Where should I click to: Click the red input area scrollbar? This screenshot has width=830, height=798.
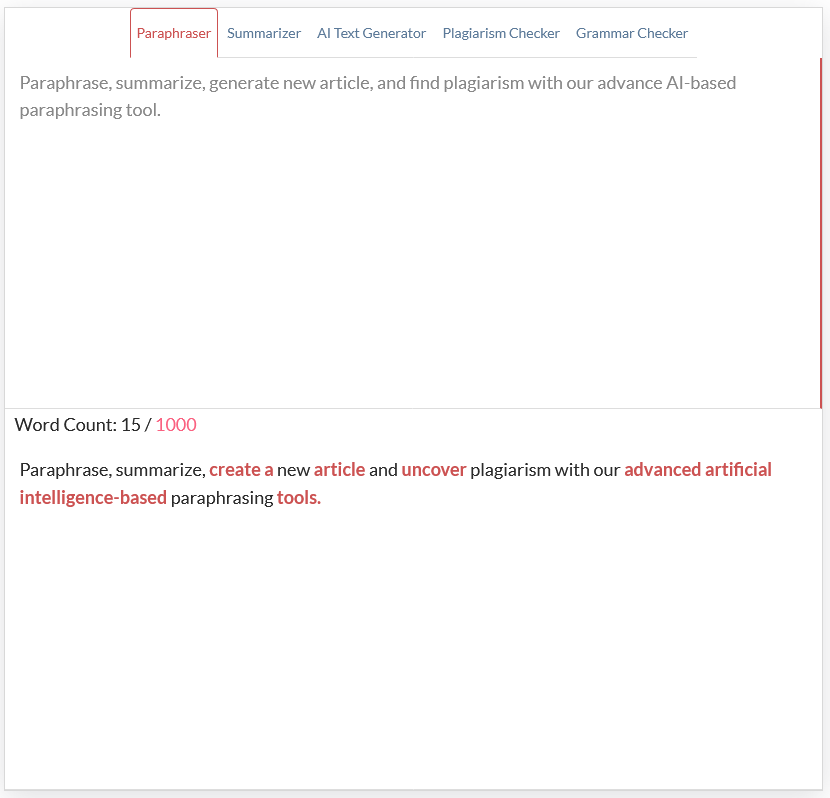click(820, 233)
